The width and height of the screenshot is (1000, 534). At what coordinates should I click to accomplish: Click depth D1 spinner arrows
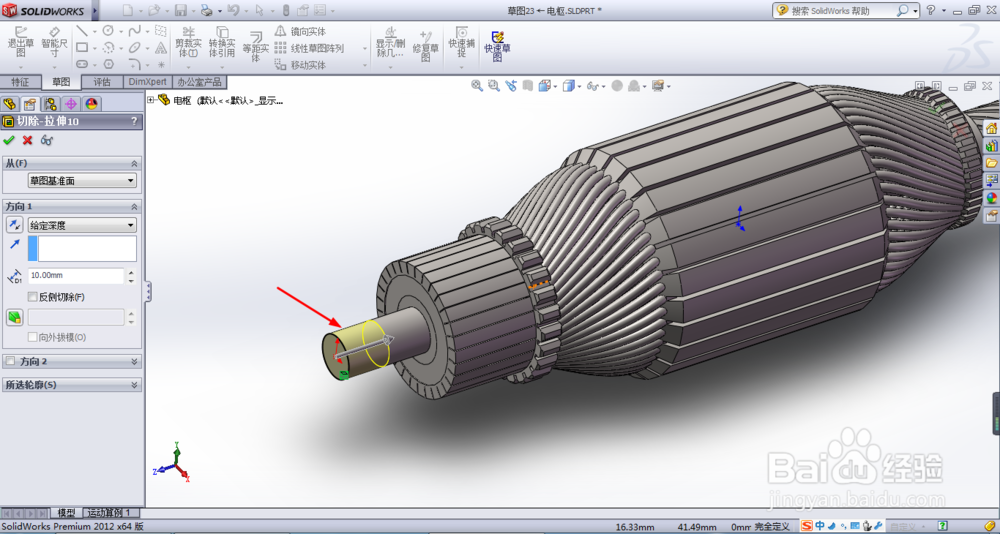pyautogui.click(x=131, y=276)
